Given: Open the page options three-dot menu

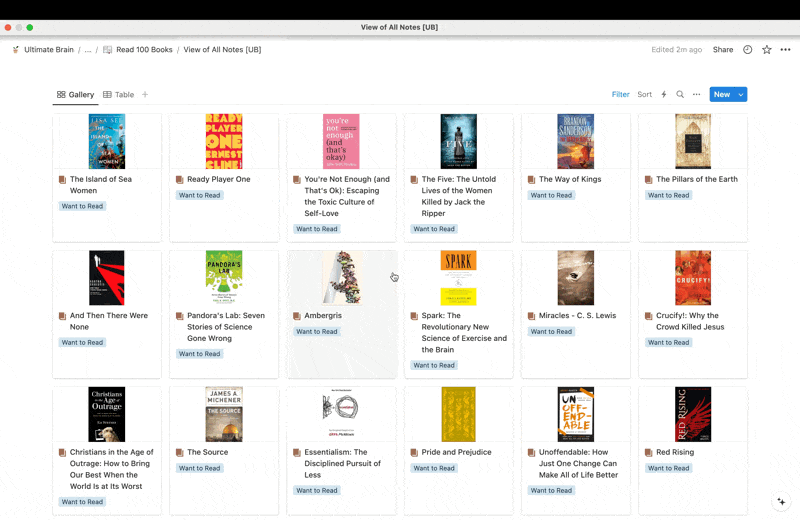Looking at the screenshot, I should point(785,49).
